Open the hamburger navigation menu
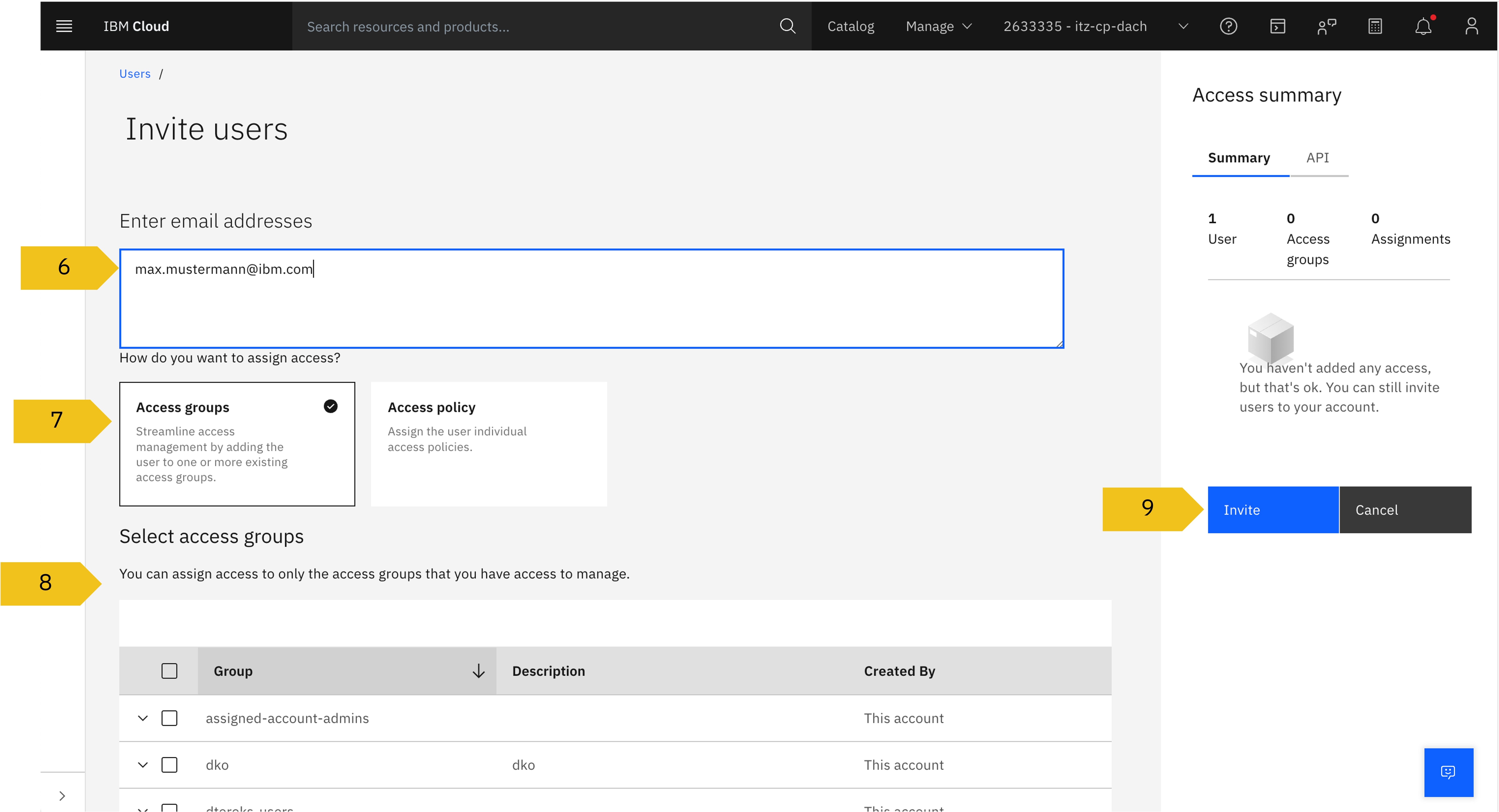 64,26
